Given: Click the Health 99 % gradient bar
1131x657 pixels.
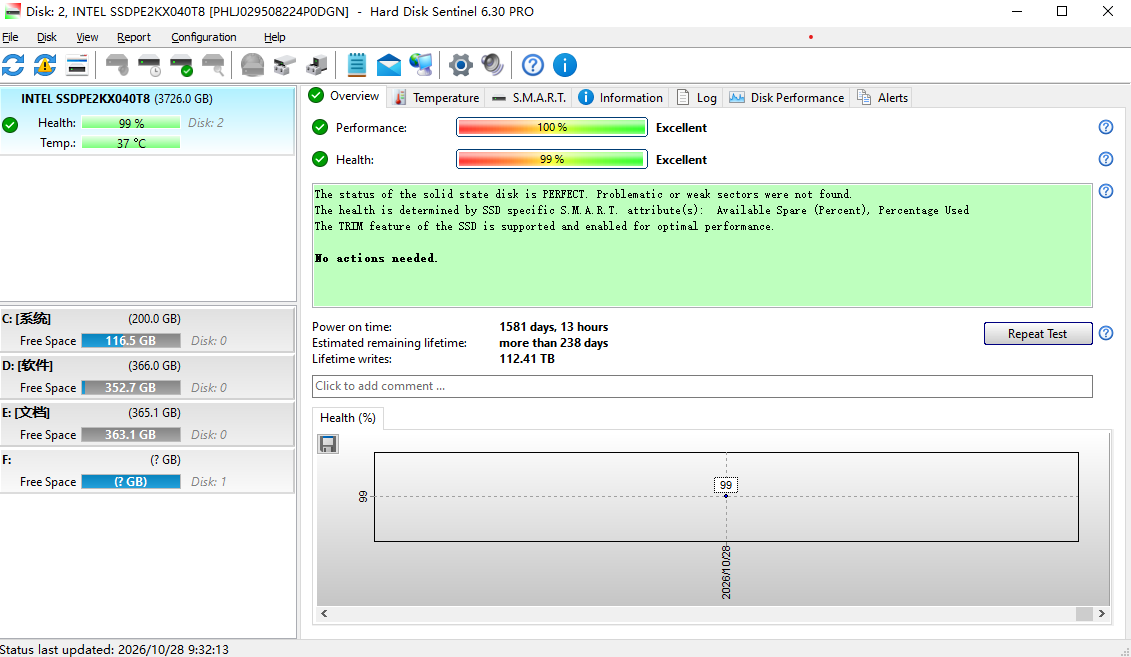Looking at the screenshot, I should coord(552,159).
